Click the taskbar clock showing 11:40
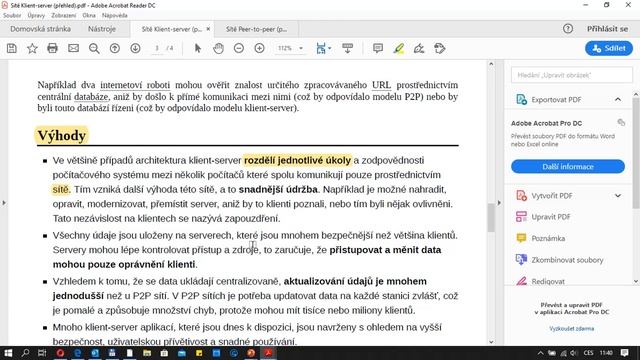 [x=607, y=353]
